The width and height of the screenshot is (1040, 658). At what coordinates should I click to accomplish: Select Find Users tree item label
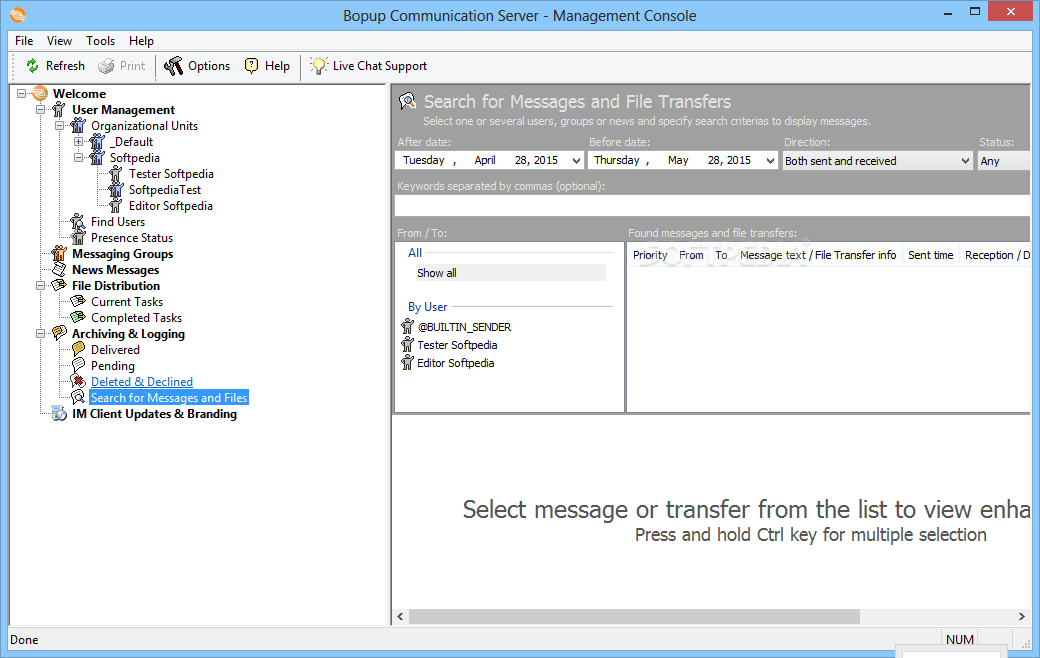coord(117,222)
